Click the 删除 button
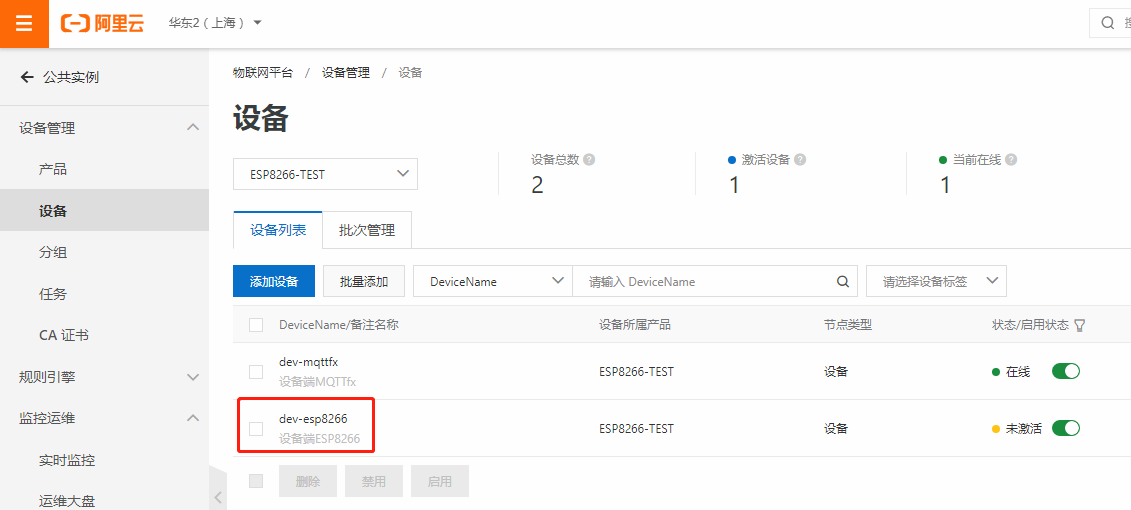Image resolution: width=1131 pixels, height=510 pixels. point(308,481)
